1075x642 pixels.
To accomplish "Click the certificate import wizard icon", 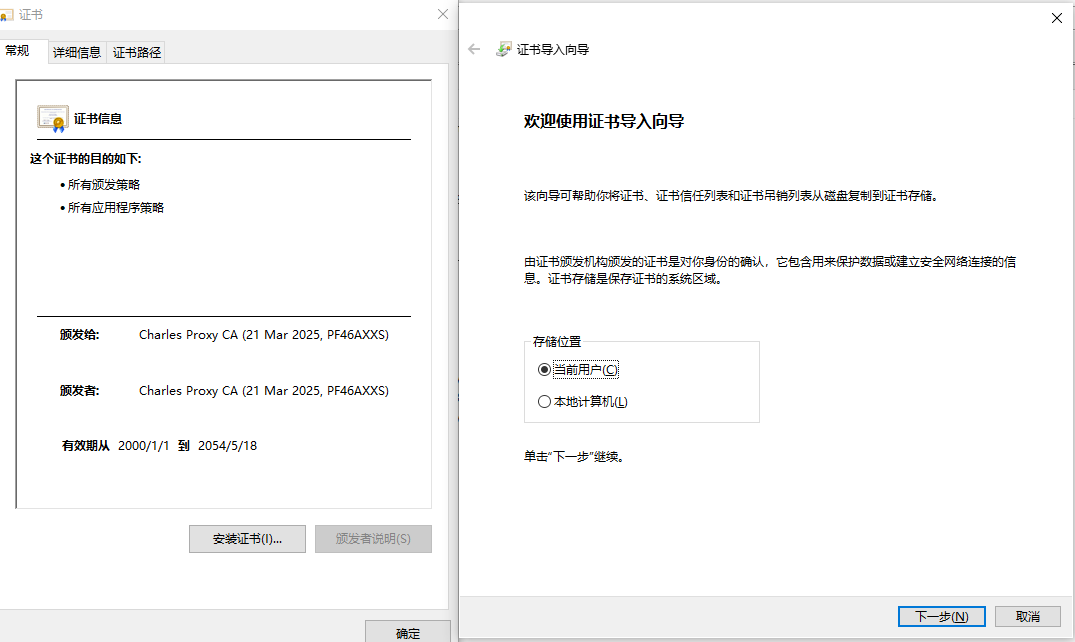I will [503, 49].
